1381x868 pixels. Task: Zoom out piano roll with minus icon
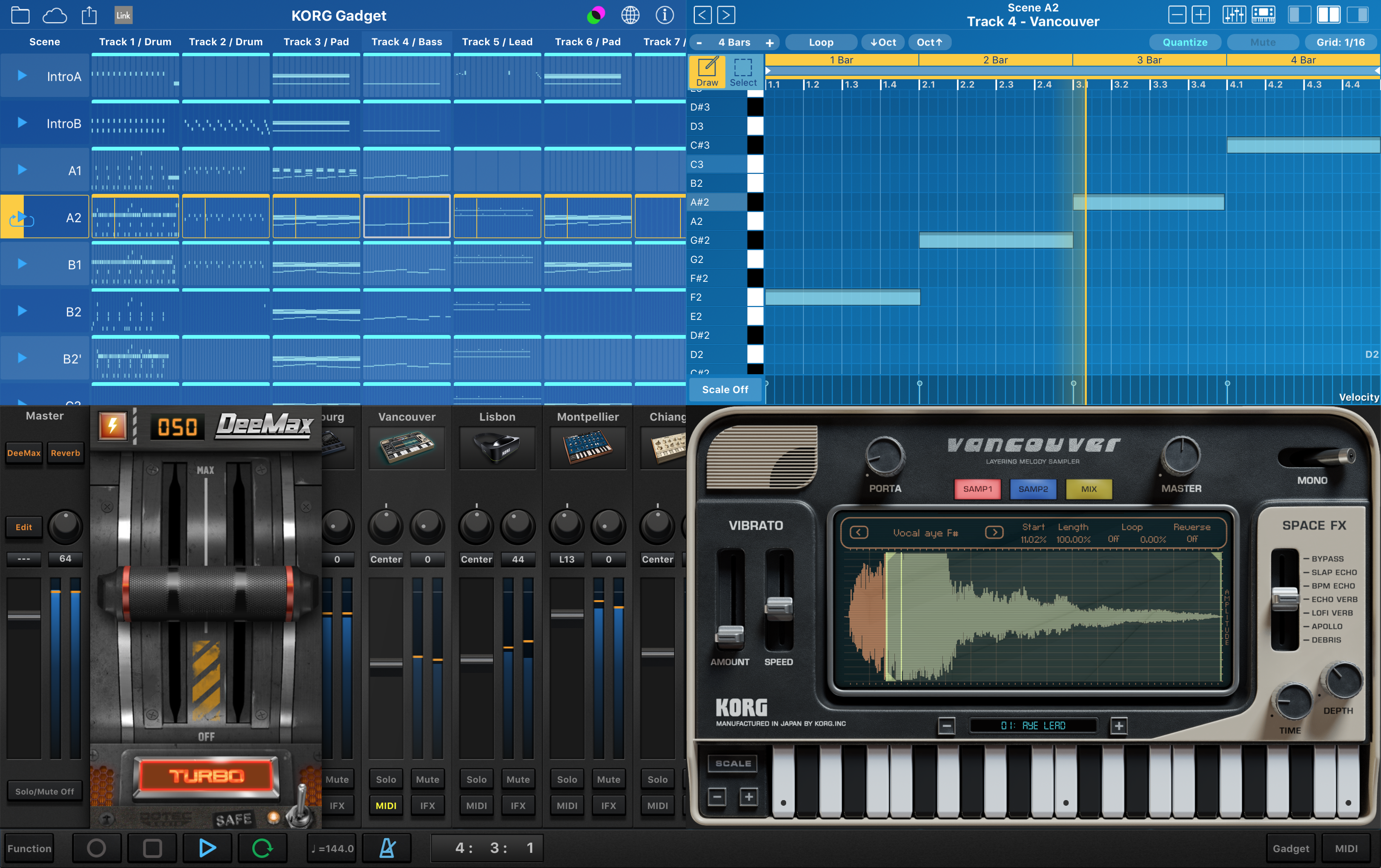pyautogui.click(x=1177, y=15)
